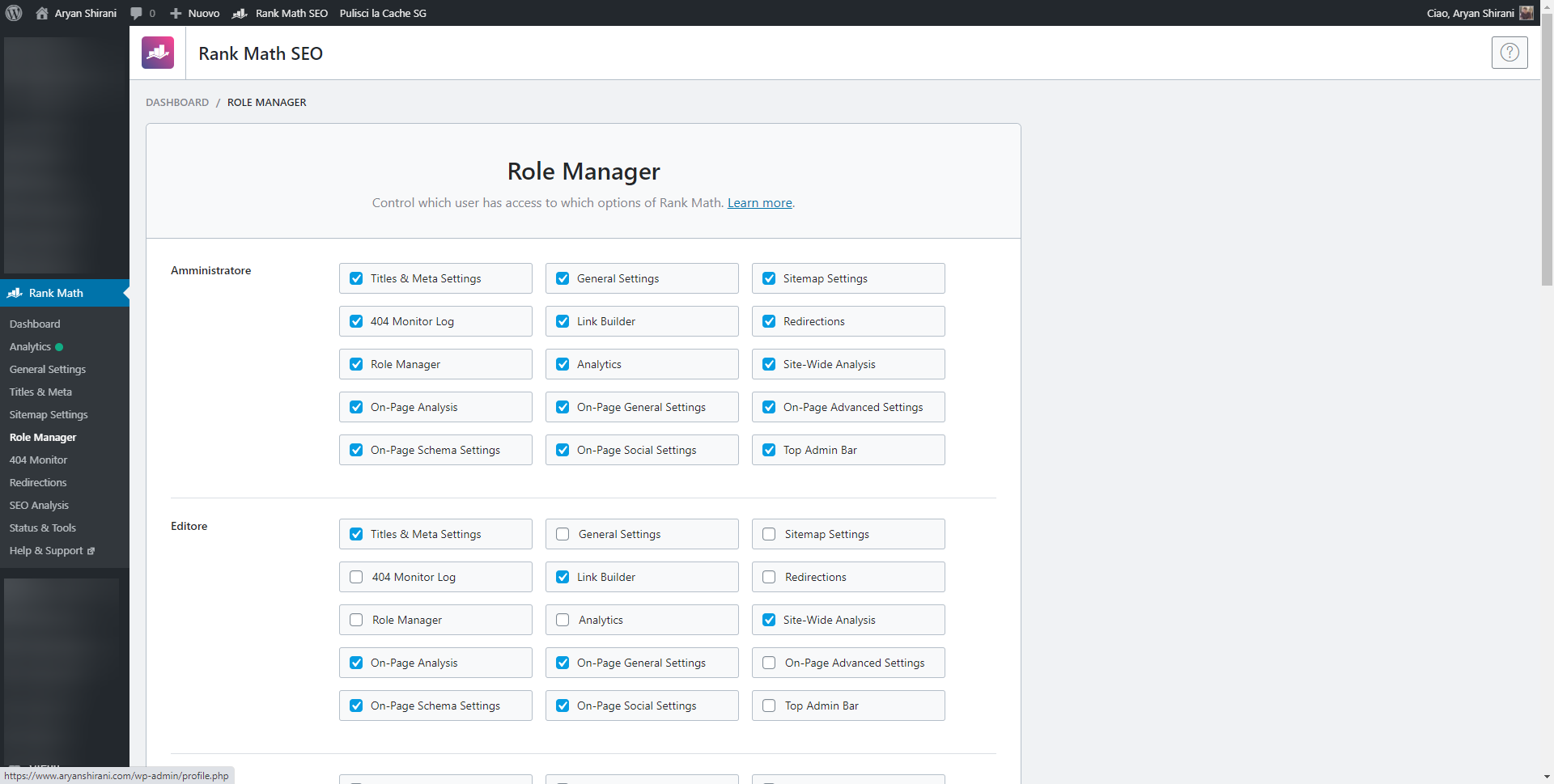Click the WordPress logo icon

click(x=14, y=13)
